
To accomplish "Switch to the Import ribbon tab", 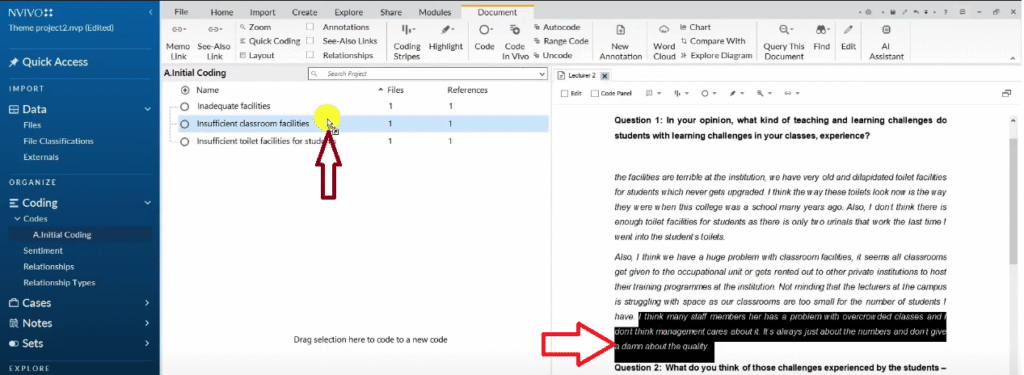I will point(263,12).
